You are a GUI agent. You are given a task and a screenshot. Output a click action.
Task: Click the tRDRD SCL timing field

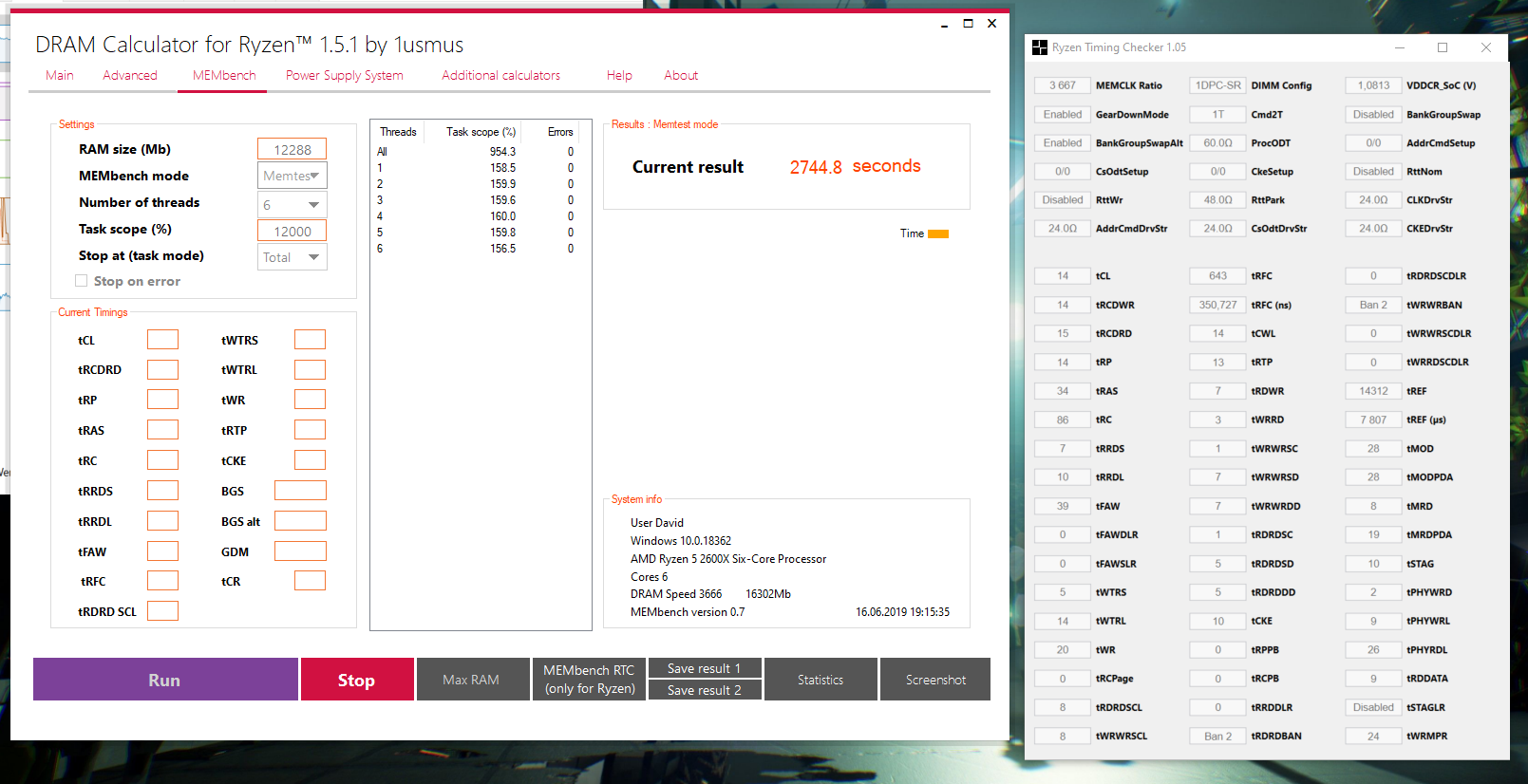pyautogui.click(x=163, y=611)
